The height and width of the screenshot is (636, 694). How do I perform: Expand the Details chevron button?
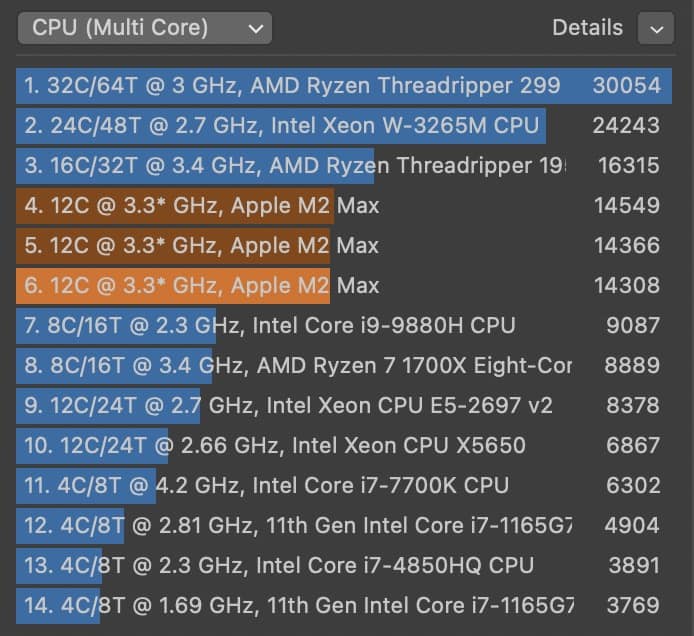656,28
